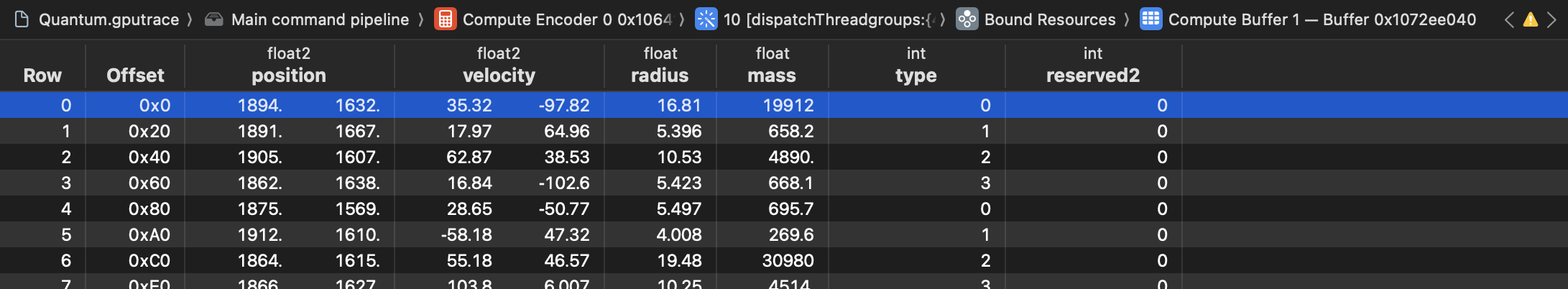
Task: Click the red Compute Encoder icon
Action: [x=445, y=19]
